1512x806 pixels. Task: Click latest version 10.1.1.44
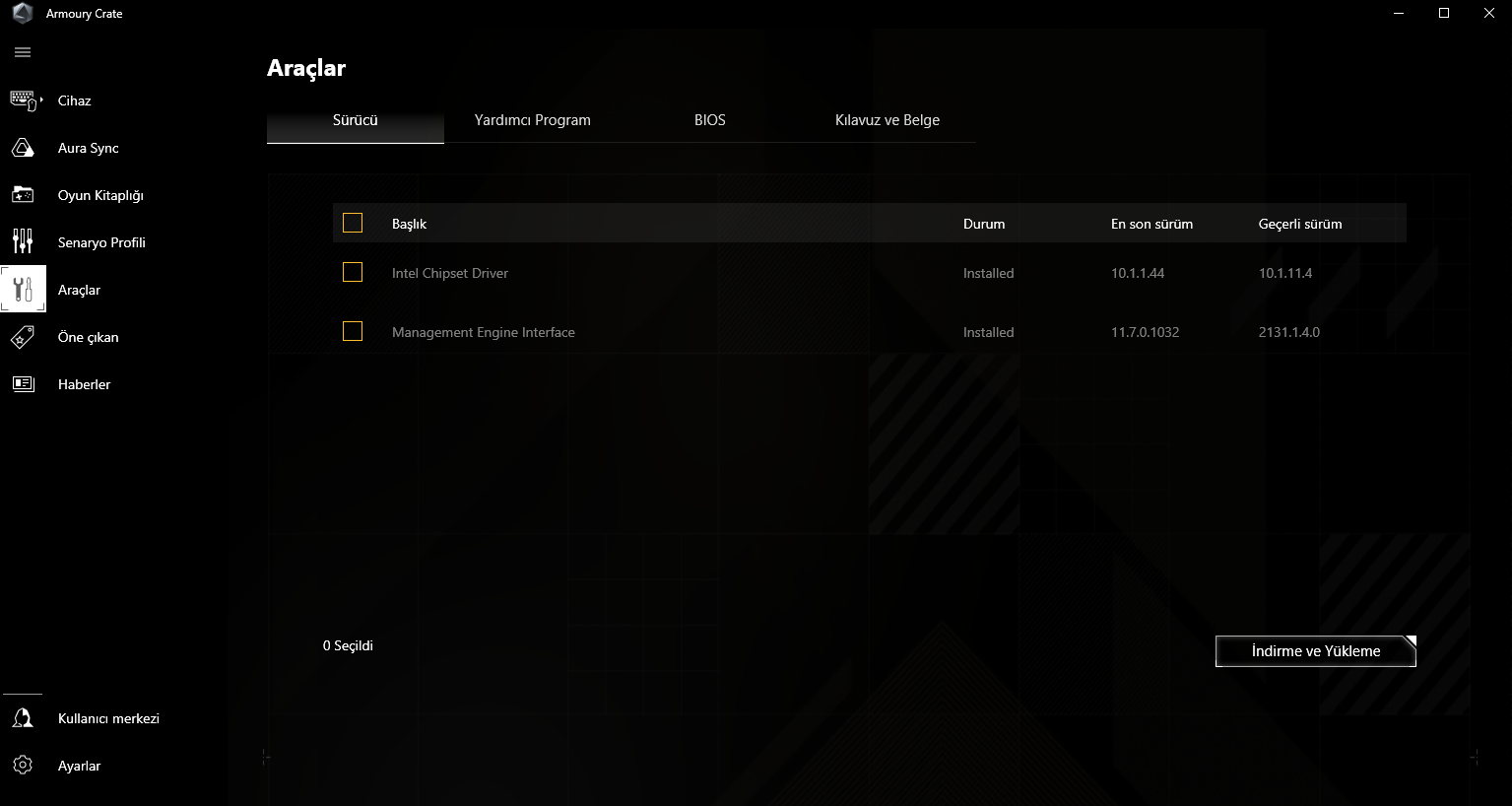1138,273
